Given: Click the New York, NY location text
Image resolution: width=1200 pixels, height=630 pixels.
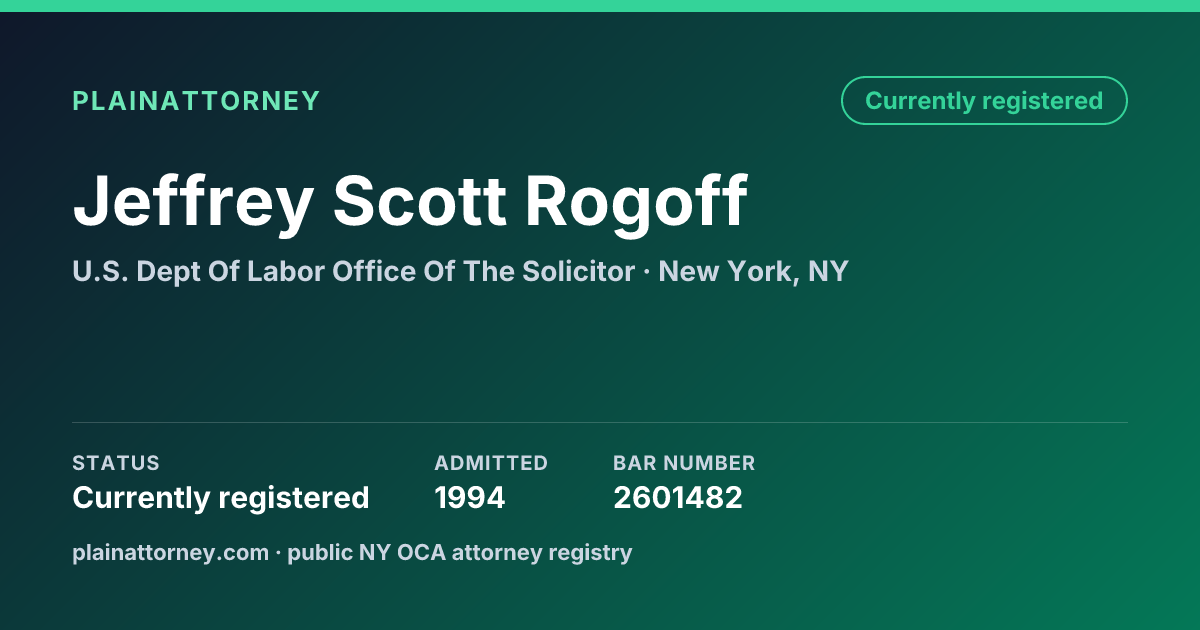Looking at the screenshot, I should (753, 271).
